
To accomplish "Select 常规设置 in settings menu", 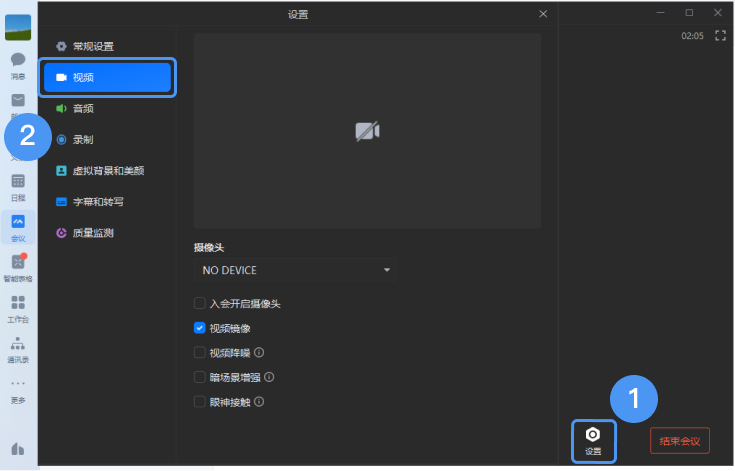I will [x=92, y=46].
